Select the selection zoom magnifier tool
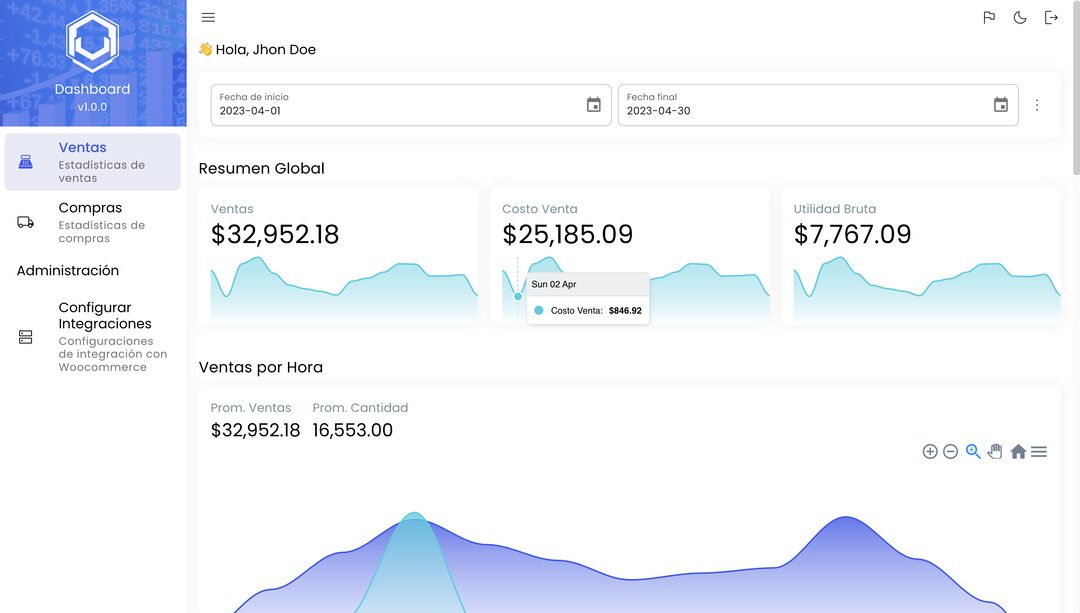Image resolution: width=1080 pixels, height=613 pixels. (x=973, y=452)
